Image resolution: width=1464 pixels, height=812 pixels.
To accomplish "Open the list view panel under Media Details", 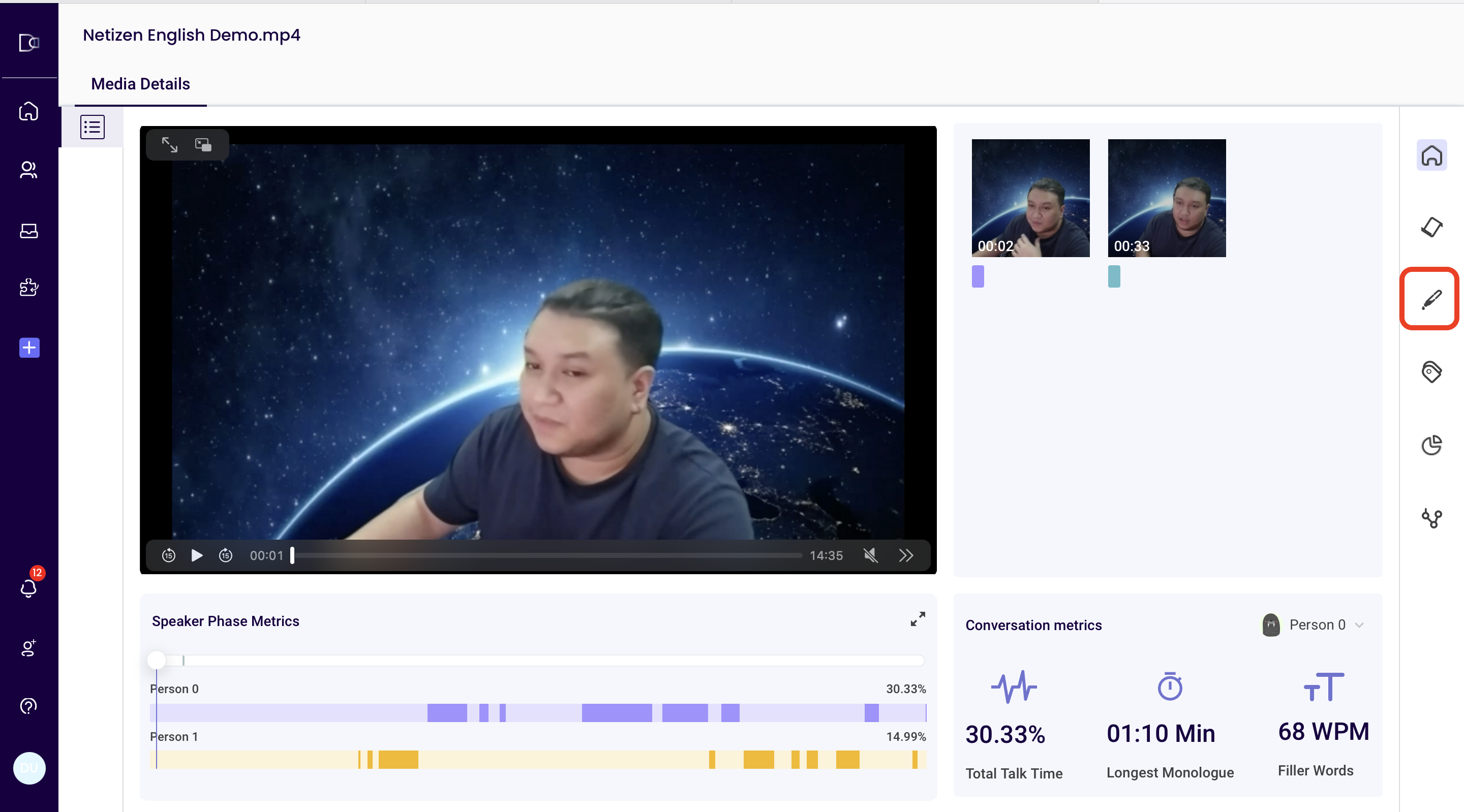I will pos(91,127).
